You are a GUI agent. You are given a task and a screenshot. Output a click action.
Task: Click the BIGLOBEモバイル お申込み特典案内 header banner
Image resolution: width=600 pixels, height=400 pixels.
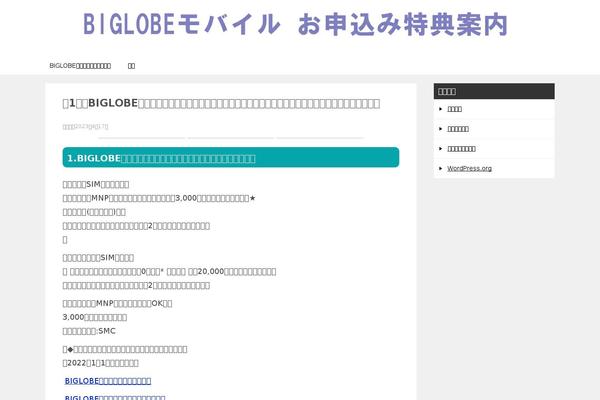pos(295,24)
